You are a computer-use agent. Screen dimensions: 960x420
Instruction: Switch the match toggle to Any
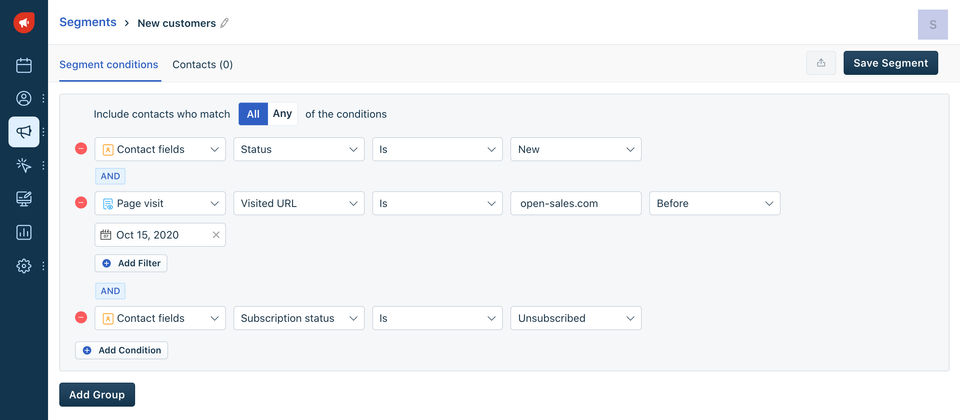[282, 114]
